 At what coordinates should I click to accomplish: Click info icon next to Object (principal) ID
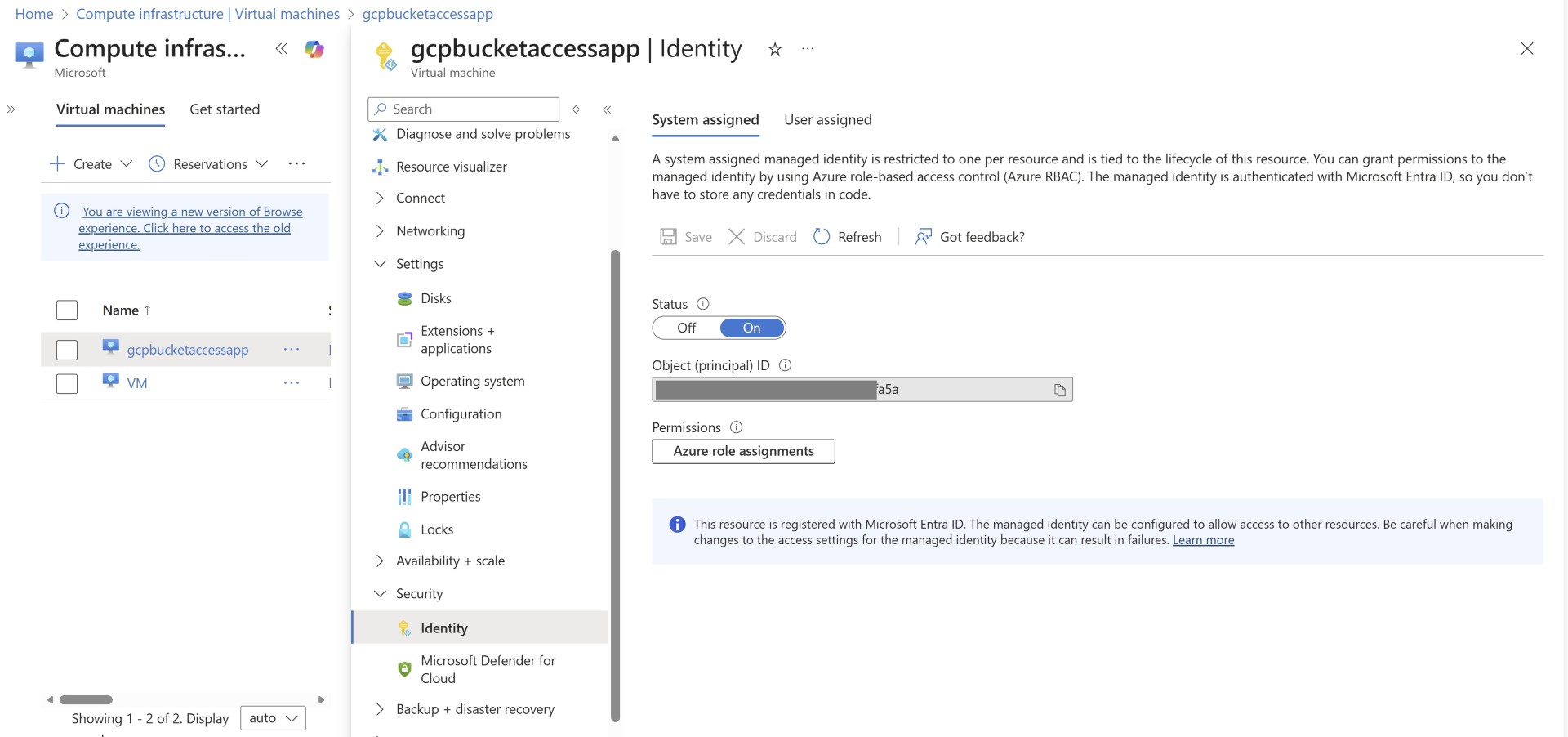(785, 365)
